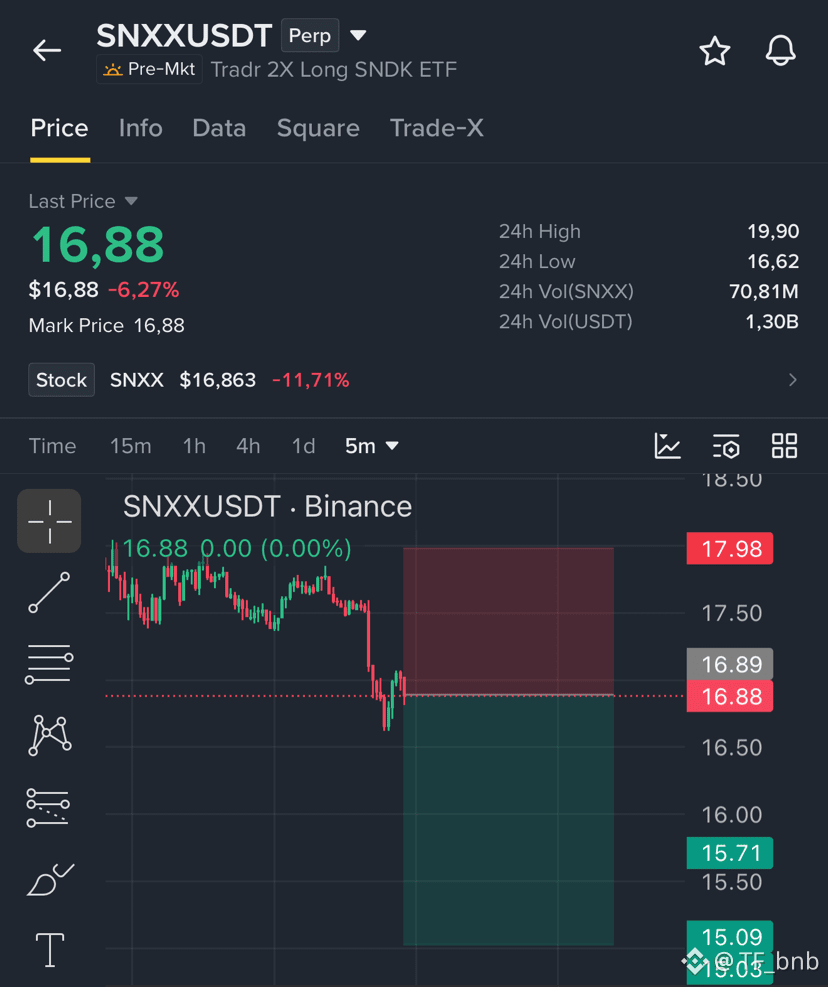Click the large green 16,88 last price
This screenshot has width=828, height=987.
pyautogui.click(x=98, y=245)
